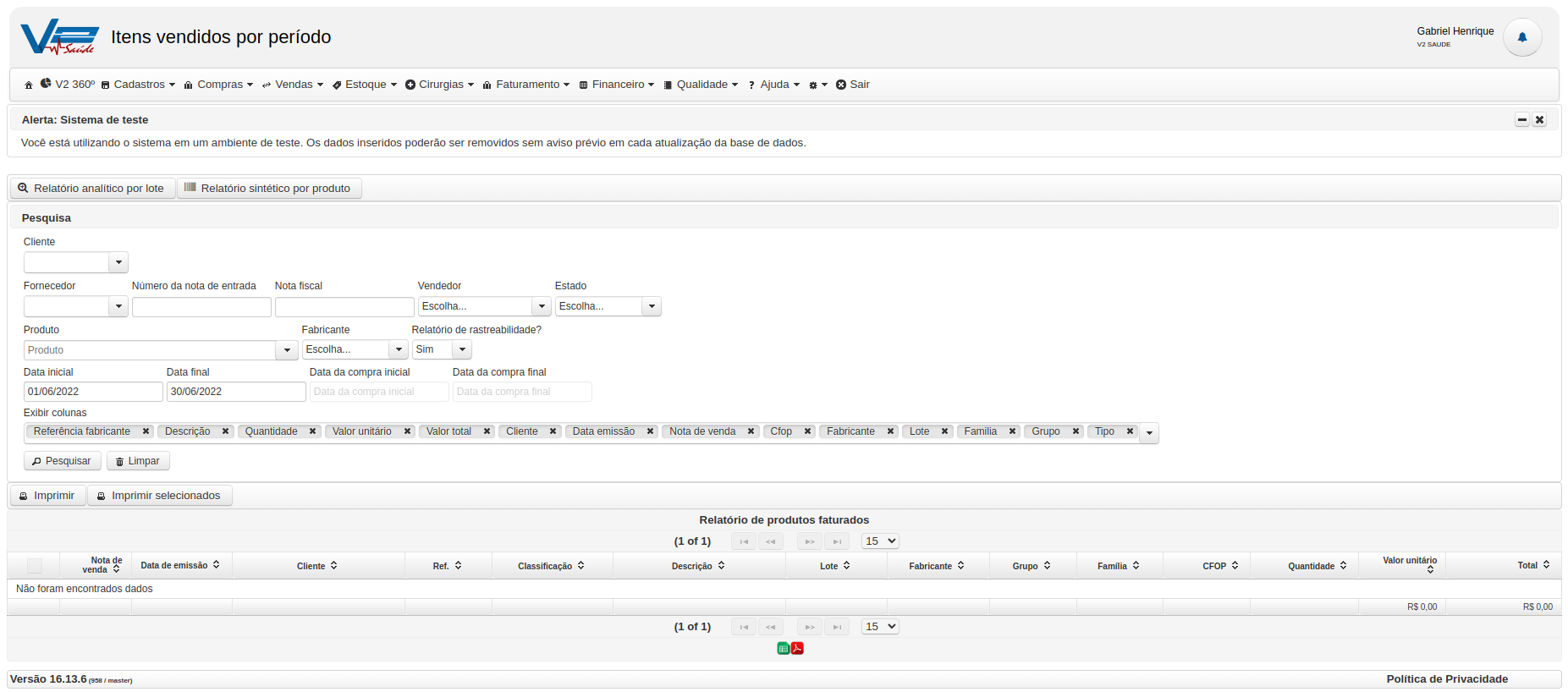This screenshot has height=692, width=1568.
Task: Open Política de Privacidade link
Action: pyautogui.click(x=1447, y=679)
